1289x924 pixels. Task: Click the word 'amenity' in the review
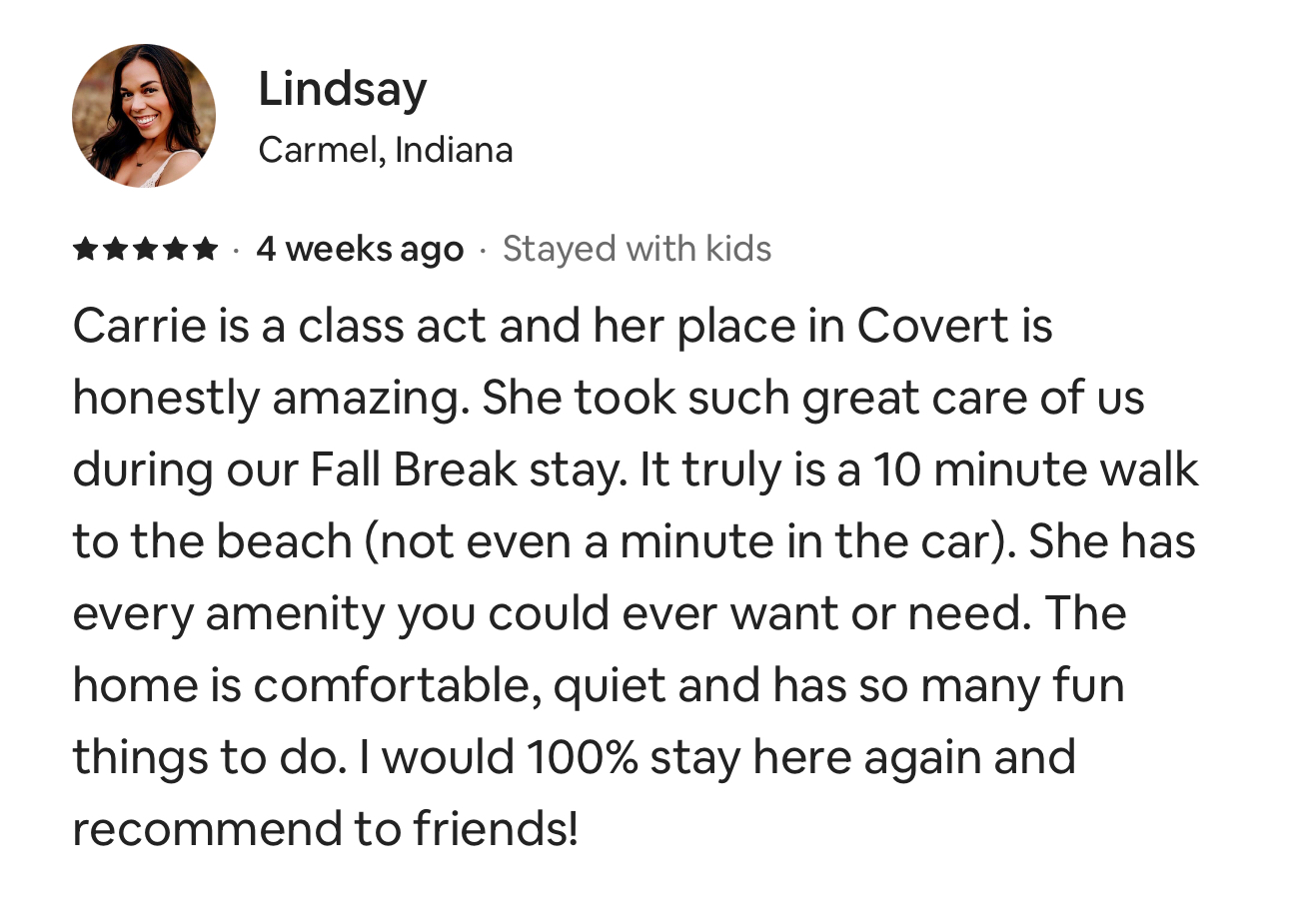tap(295, 613)
